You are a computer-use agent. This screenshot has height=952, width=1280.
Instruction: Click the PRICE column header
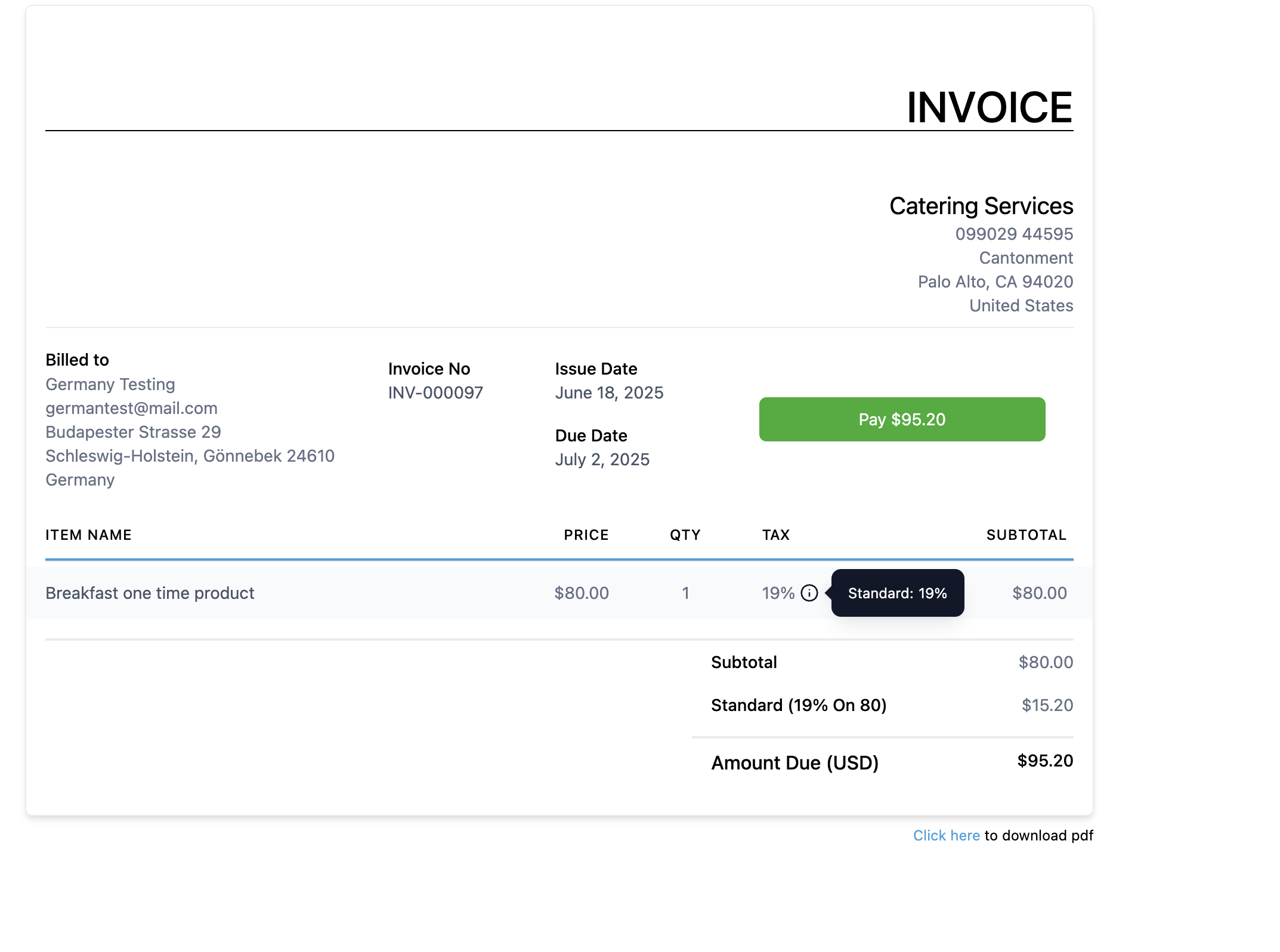pos(586,535)
